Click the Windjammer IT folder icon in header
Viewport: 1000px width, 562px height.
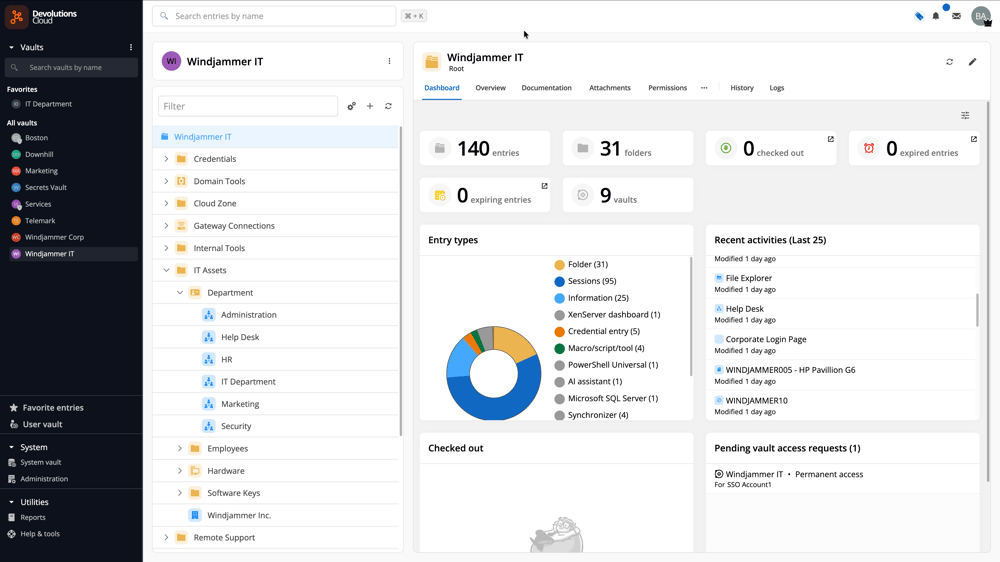coord(432,62)
